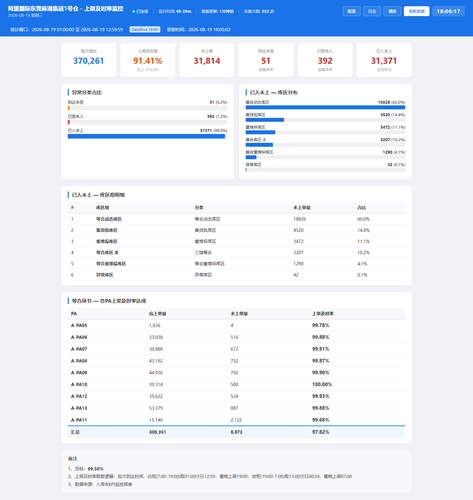Click the 306,351 total in the summary row

point(158,432)
